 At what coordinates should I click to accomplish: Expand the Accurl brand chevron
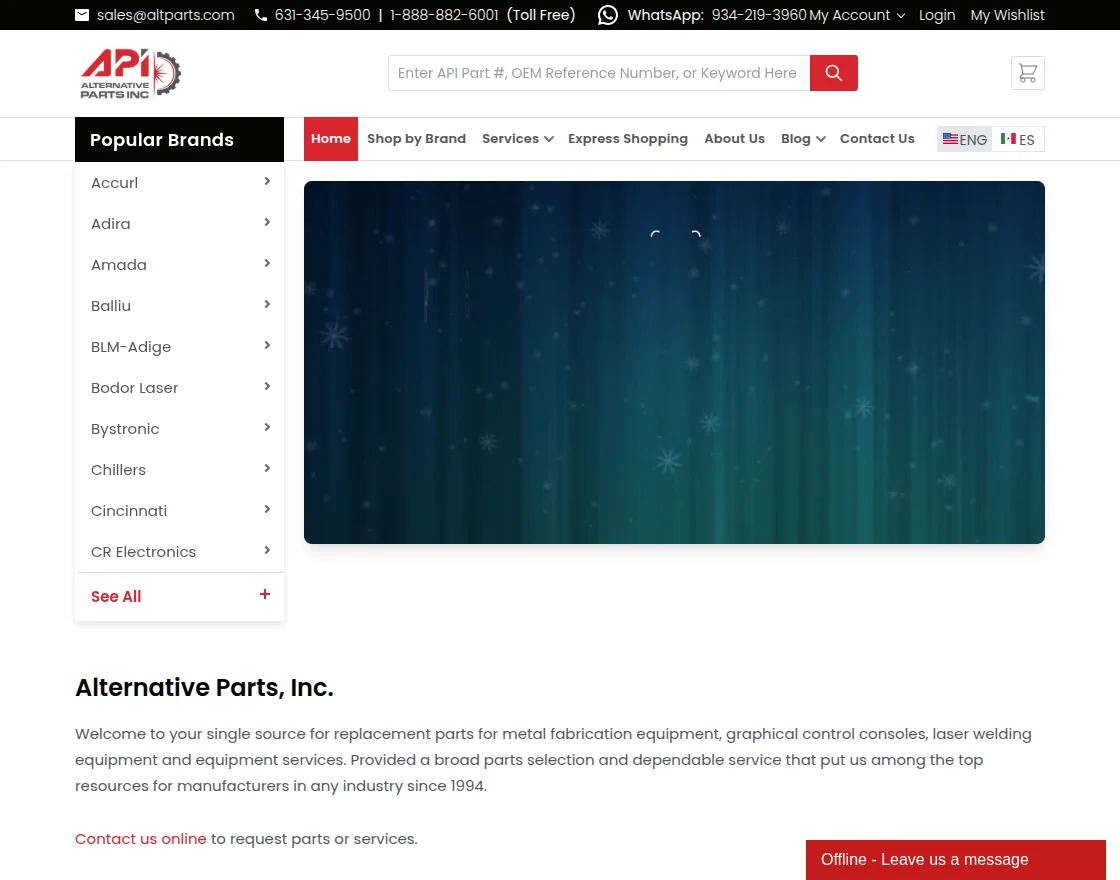click(x=266, y=181)
